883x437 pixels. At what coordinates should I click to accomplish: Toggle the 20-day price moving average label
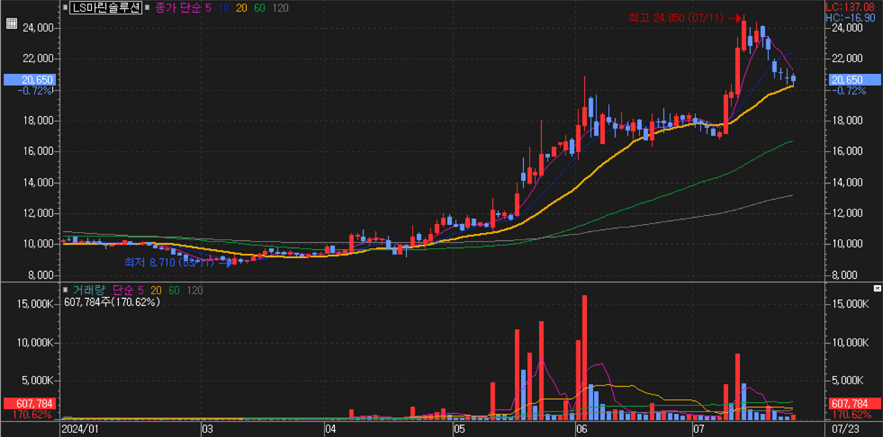coord(240,7)
